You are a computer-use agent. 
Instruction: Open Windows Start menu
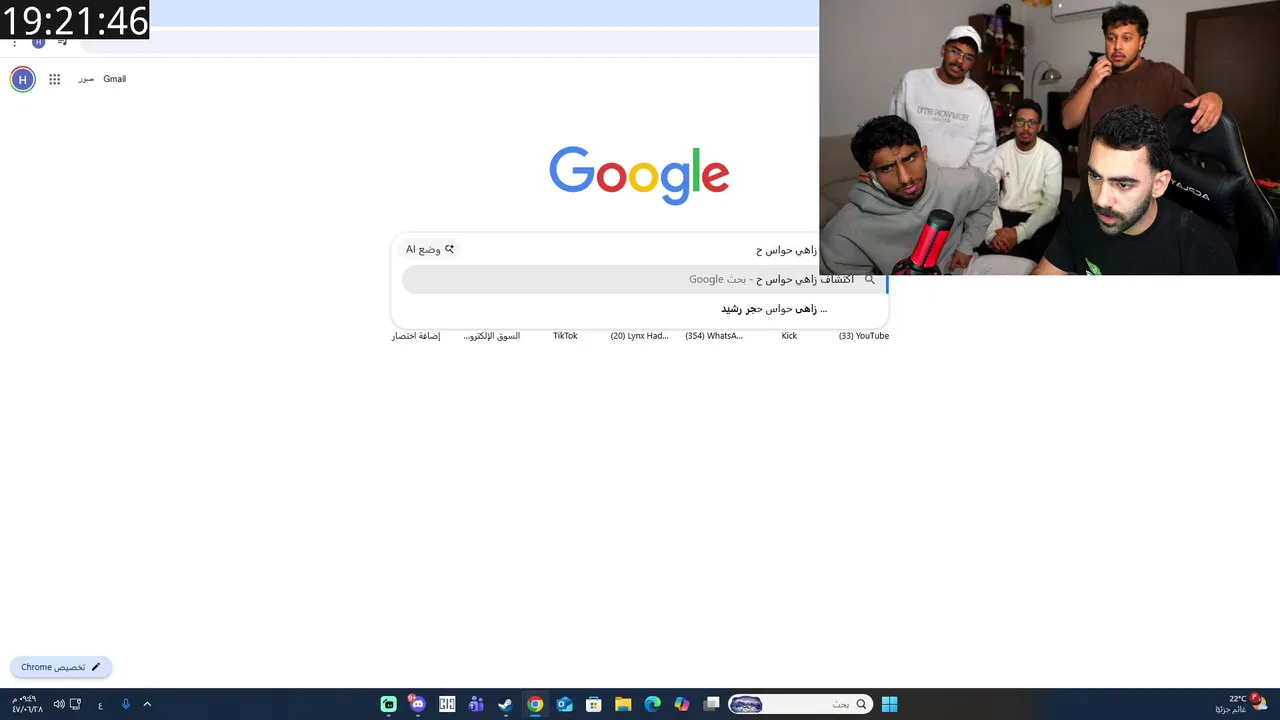tap(890, 704)
